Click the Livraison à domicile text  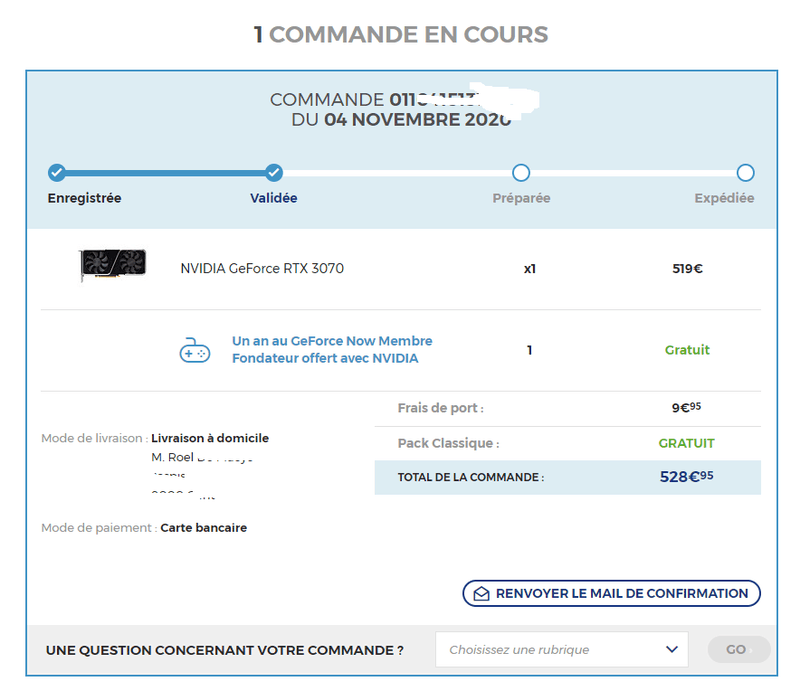click(210, 438)
